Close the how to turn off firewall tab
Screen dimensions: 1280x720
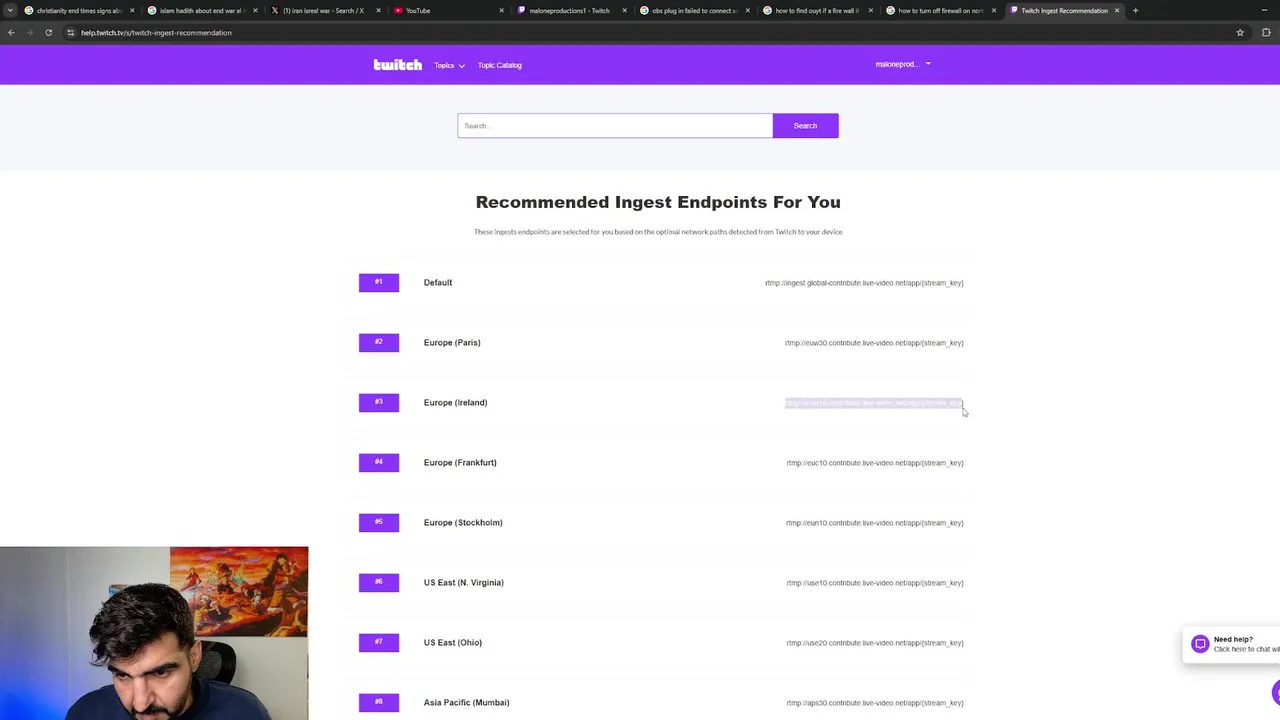point(993,10)
